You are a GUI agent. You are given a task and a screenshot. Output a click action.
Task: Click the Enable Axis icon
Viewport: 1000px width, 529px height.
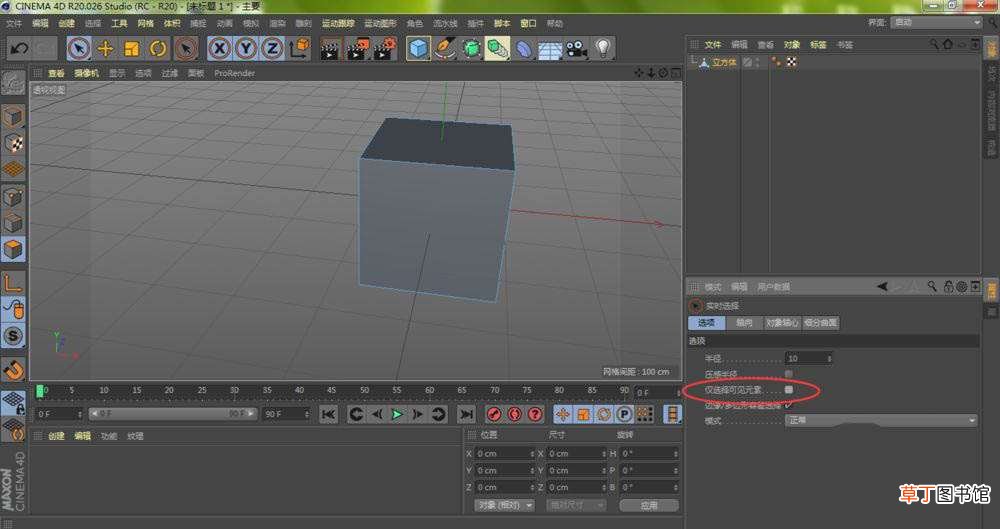point(13,283)
